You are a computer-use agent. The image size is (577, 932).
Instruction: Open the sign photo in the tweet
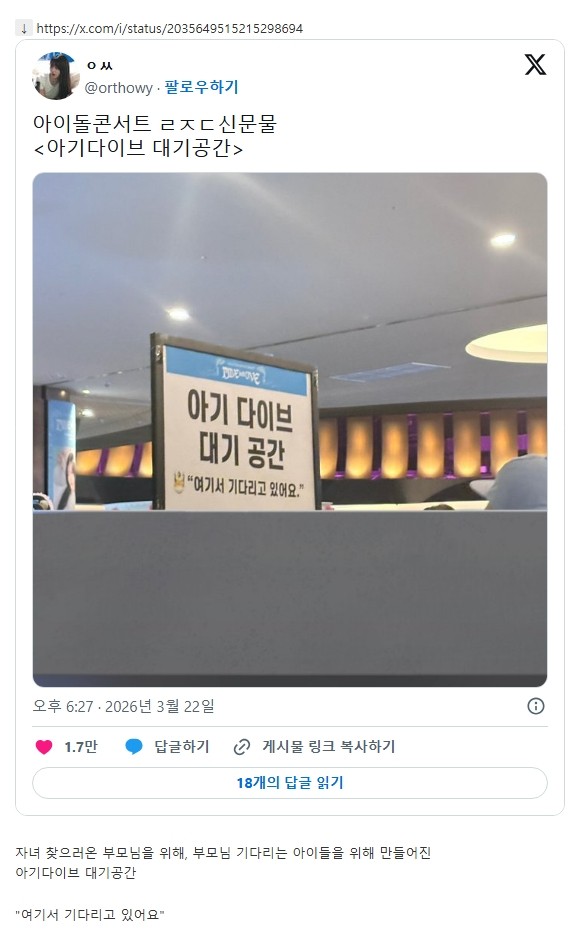pos(290,430)
